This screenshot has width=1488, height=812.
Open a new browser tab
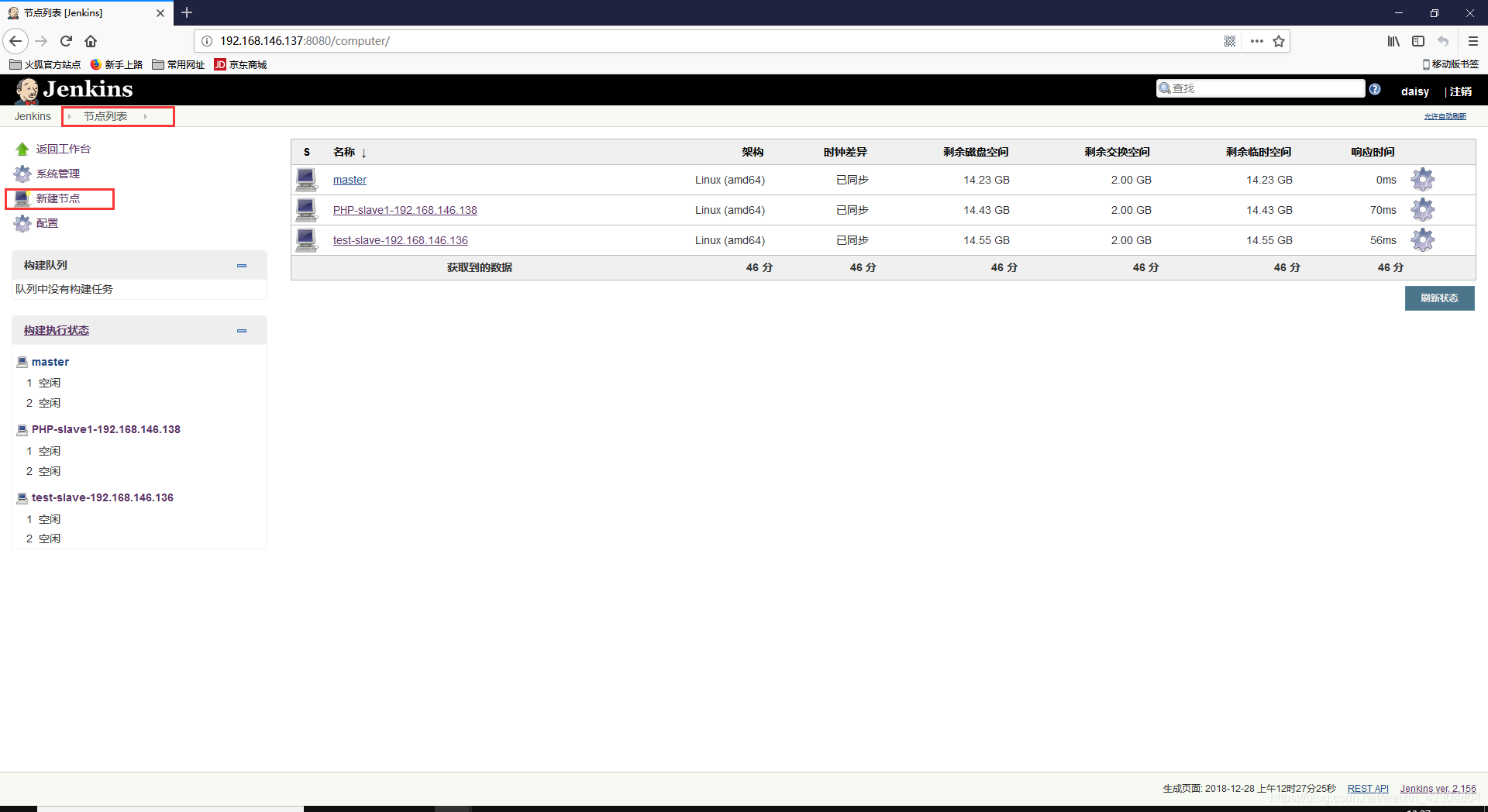coord(187,12)
